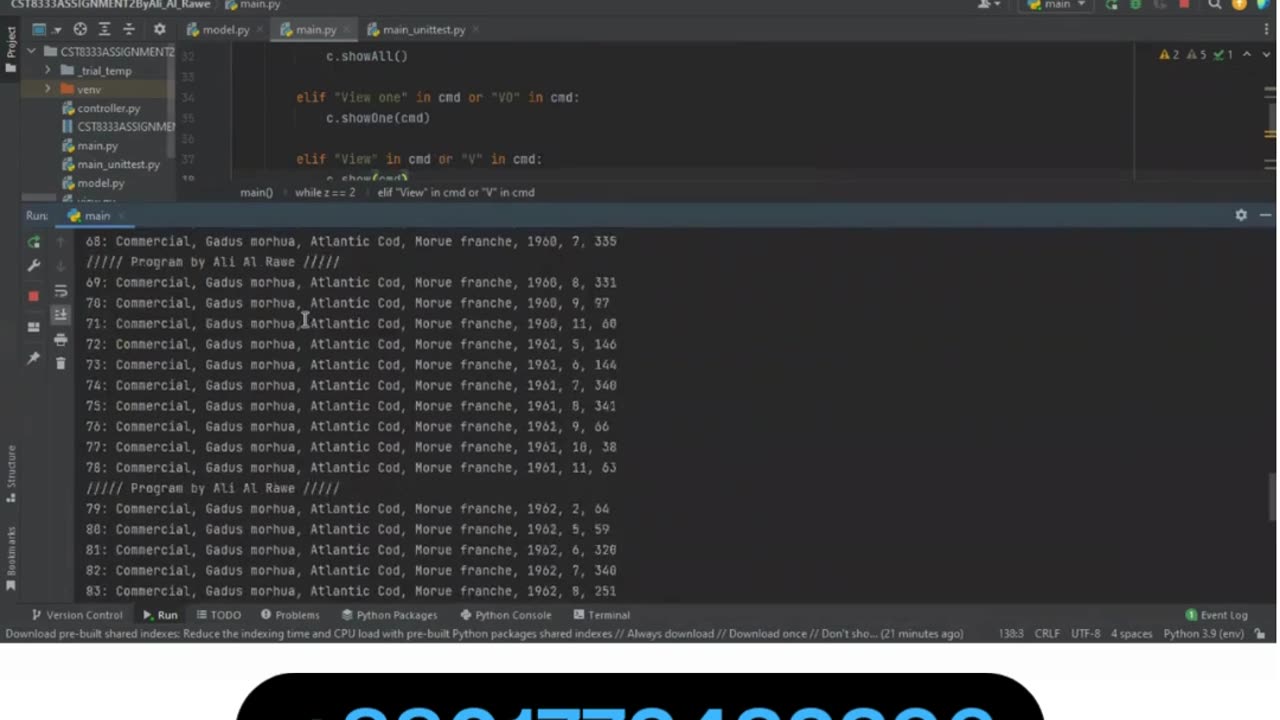The image size is (1280, 720).
Task: Open Python Packages tool window
Action: 389,615
